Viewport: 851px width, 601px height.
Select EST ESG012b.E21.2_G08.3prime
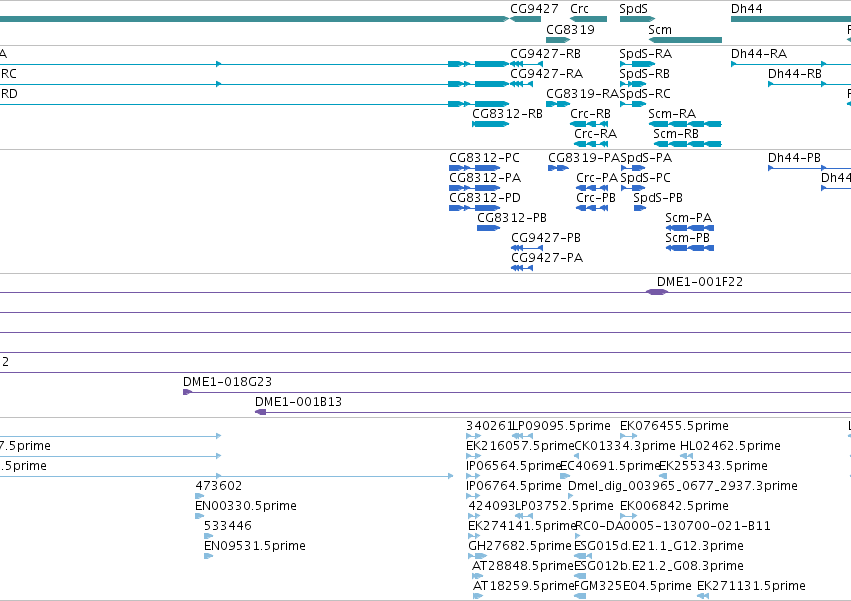click(x=659, y=566)
